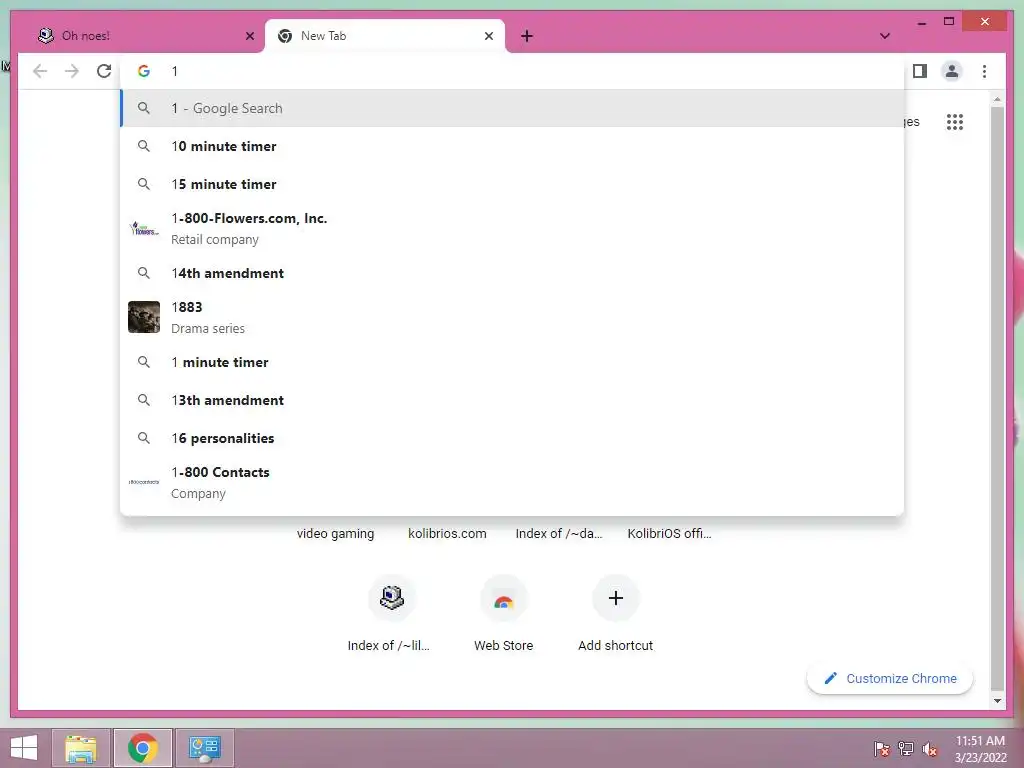The width and height of the screenshot is (1024, 768).
Task: Click the 1-800-Flowers logo icon
Action: [144, 229]
